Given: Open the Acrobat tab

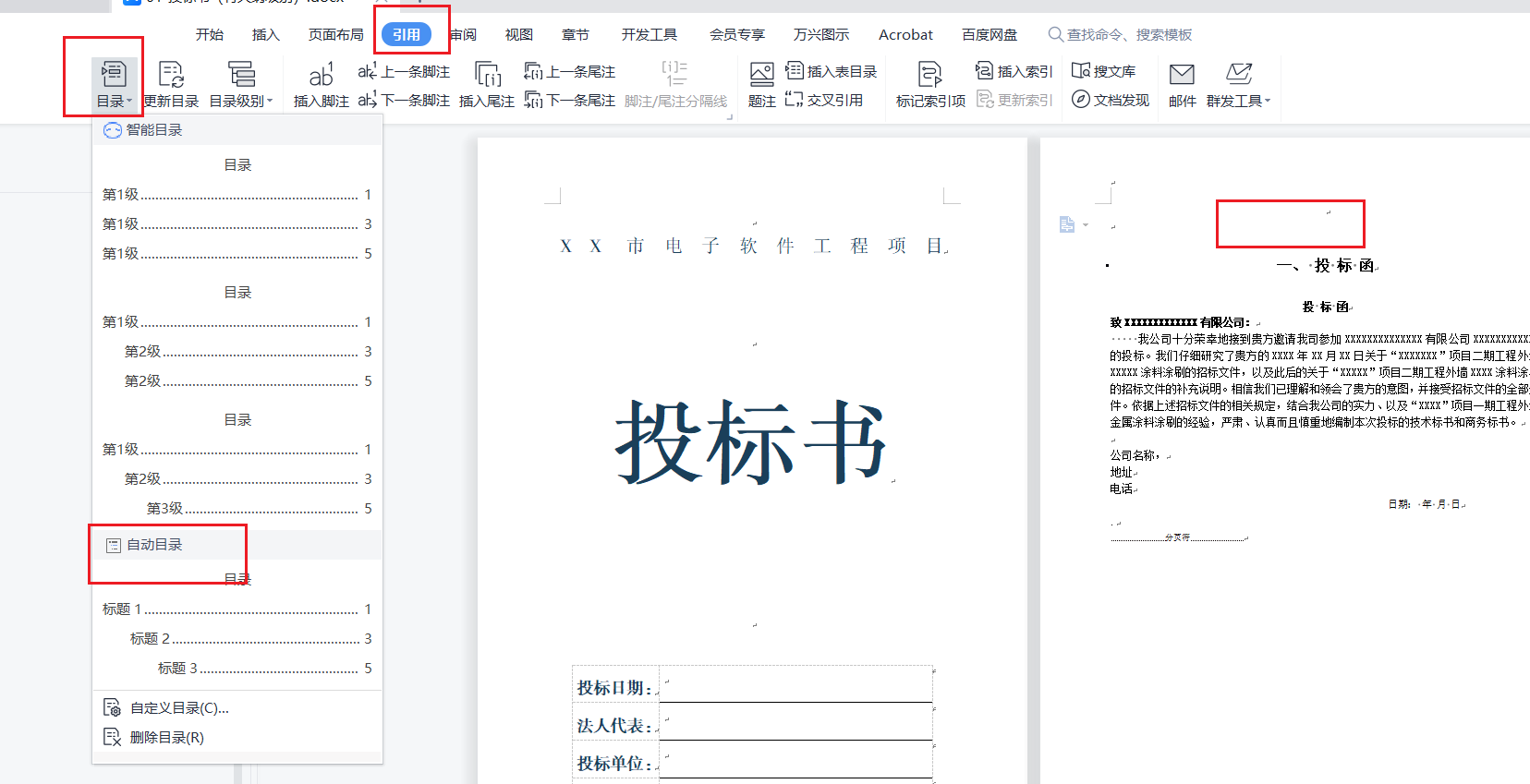Looking at the screenshot, I should [905, 34].
